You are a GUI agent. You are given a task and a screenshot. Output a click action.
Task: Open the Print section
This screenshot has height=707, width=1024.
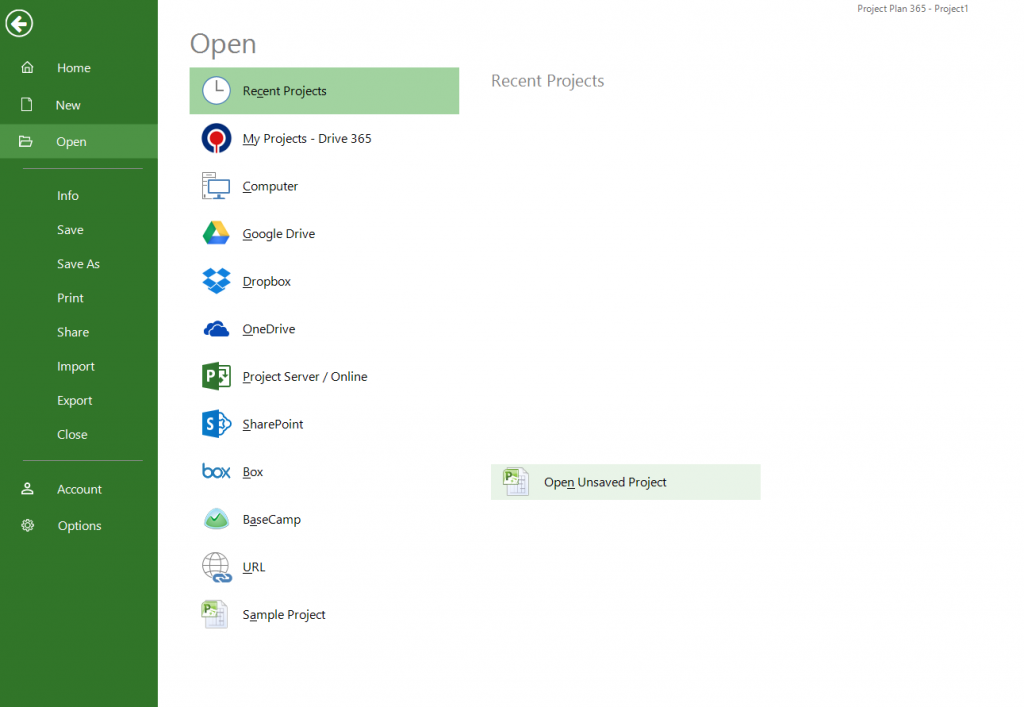[x=70, y=297]
